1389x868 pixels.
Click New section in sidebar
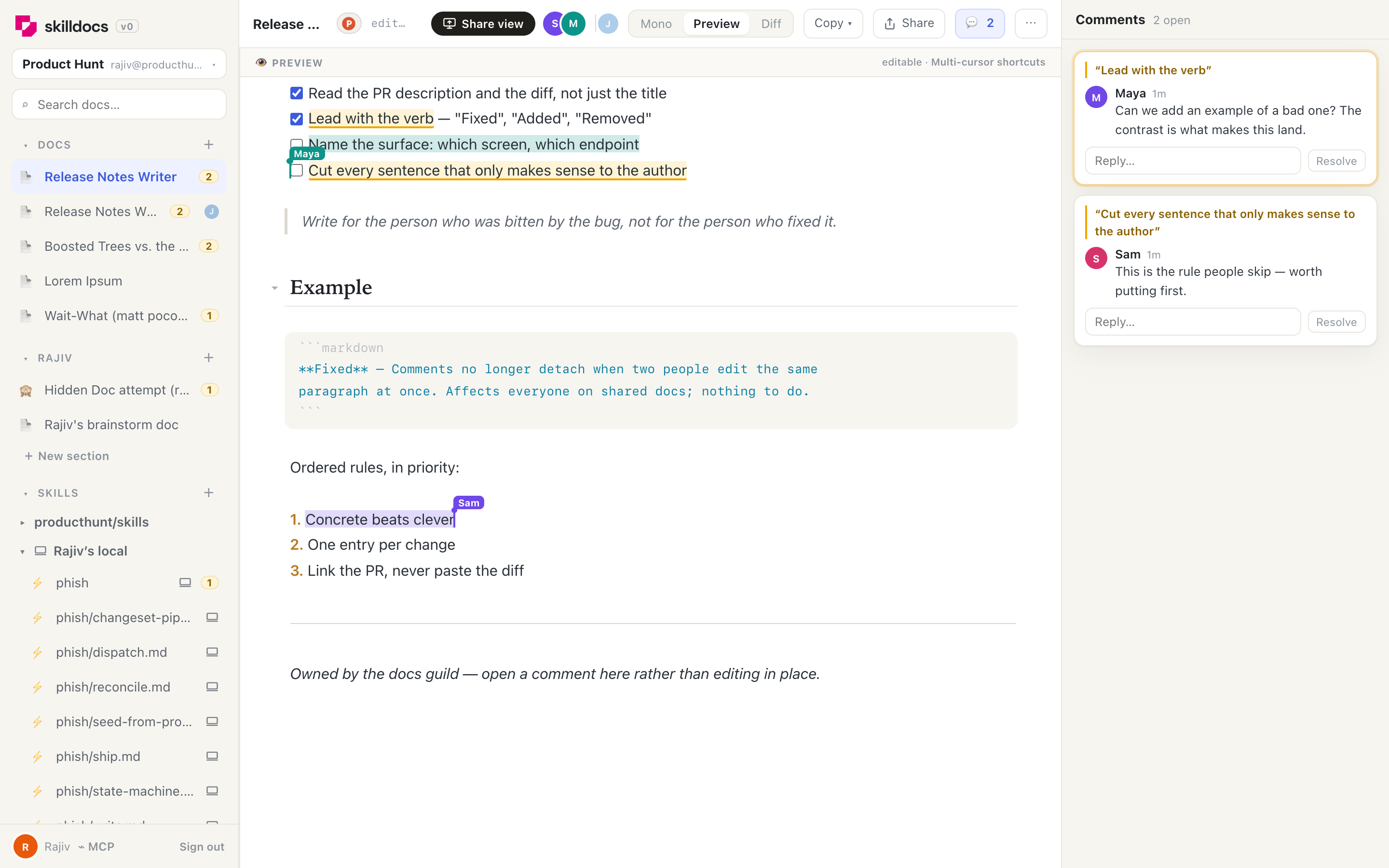coord(67,456)
